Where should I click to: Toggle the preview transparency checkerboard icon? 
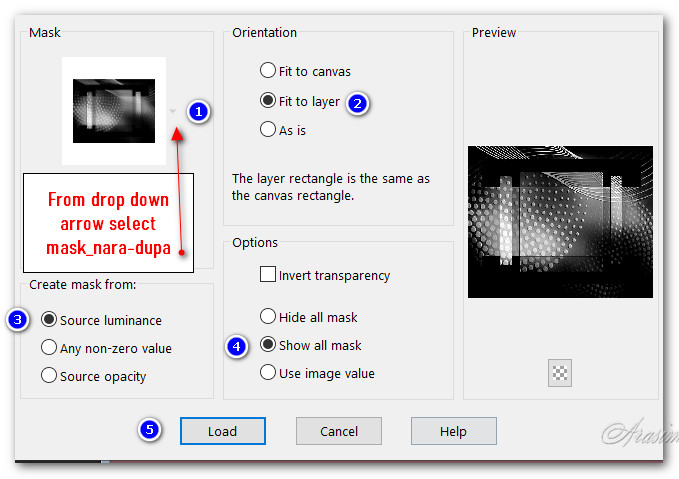[x=559, y=373]
